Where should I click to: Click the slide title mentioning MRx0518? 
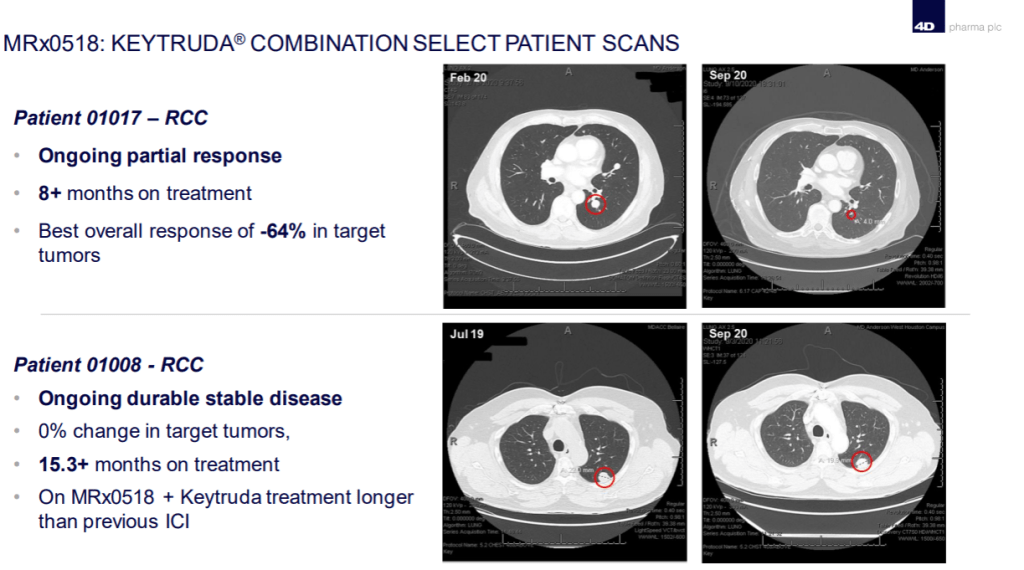[342, 44]
